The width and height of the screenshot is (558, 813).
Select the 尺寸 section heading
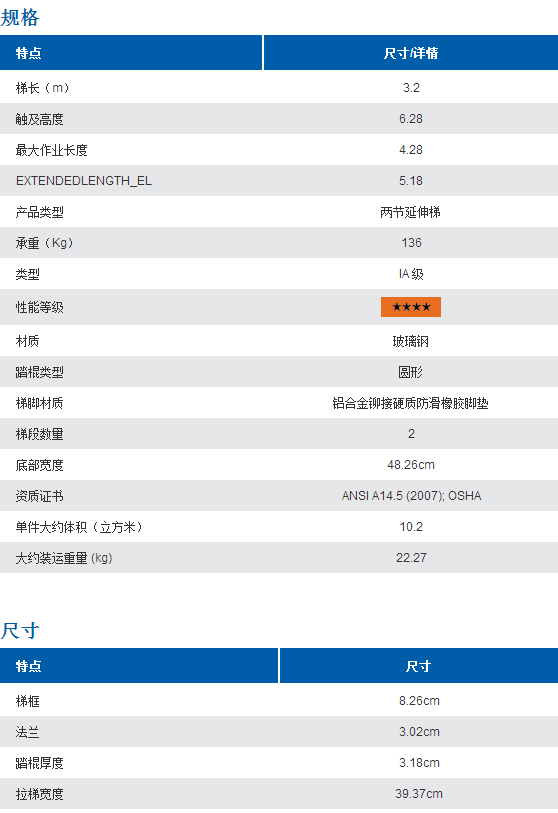[20, 630]
